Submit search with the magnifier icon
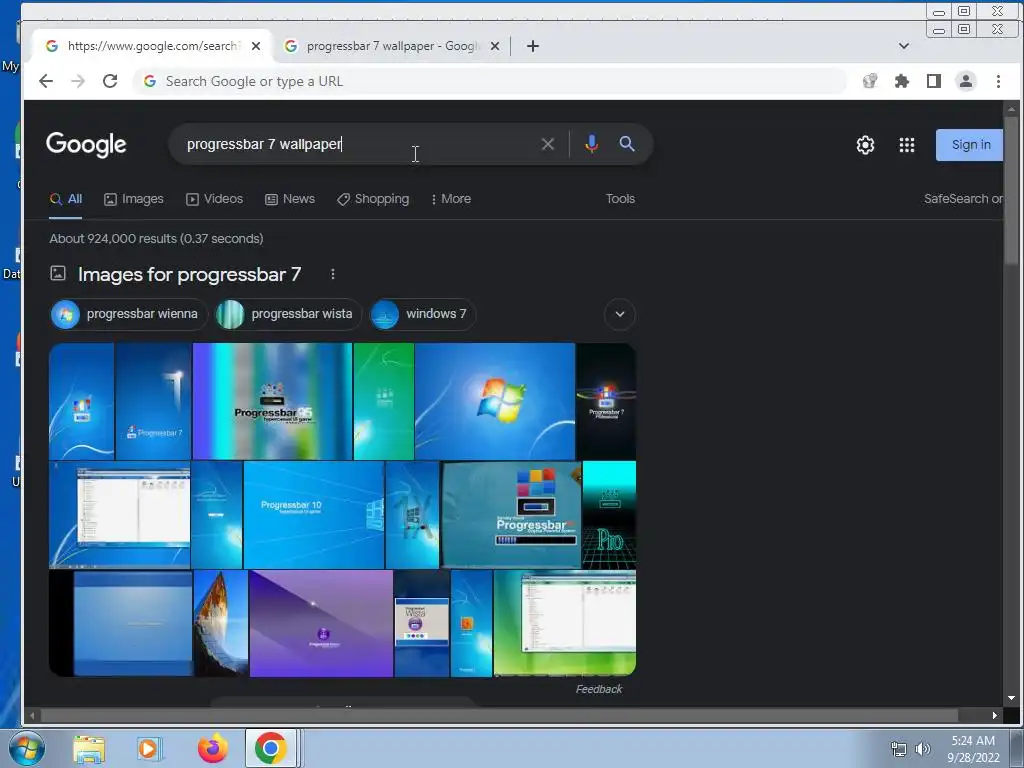This screenshot has height=768, width=1024. [x=627, y=144]
